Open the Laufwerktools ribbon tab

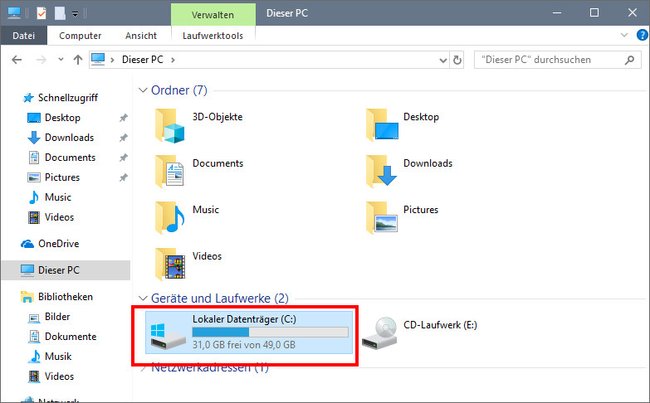(x=213, y=36)
